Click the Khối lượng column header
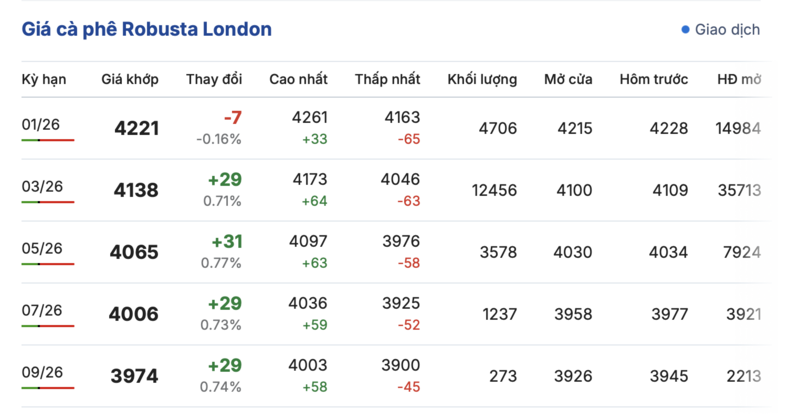The width and height of the screenshot is (800, 419). 482,79
